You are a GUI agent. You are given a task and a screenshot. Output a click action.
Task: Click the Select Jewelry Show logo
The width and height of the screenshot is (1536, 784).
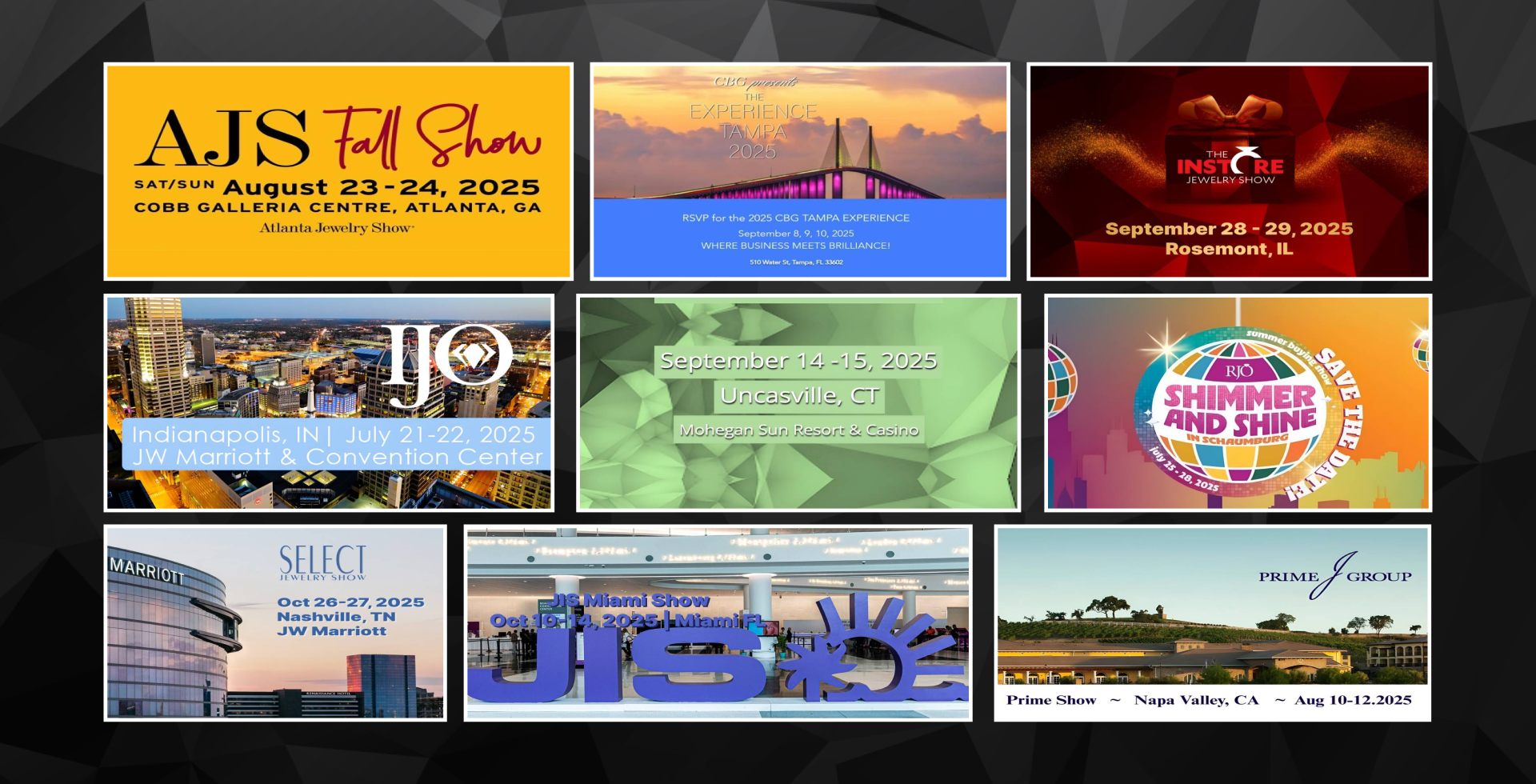tap(322, 562)
